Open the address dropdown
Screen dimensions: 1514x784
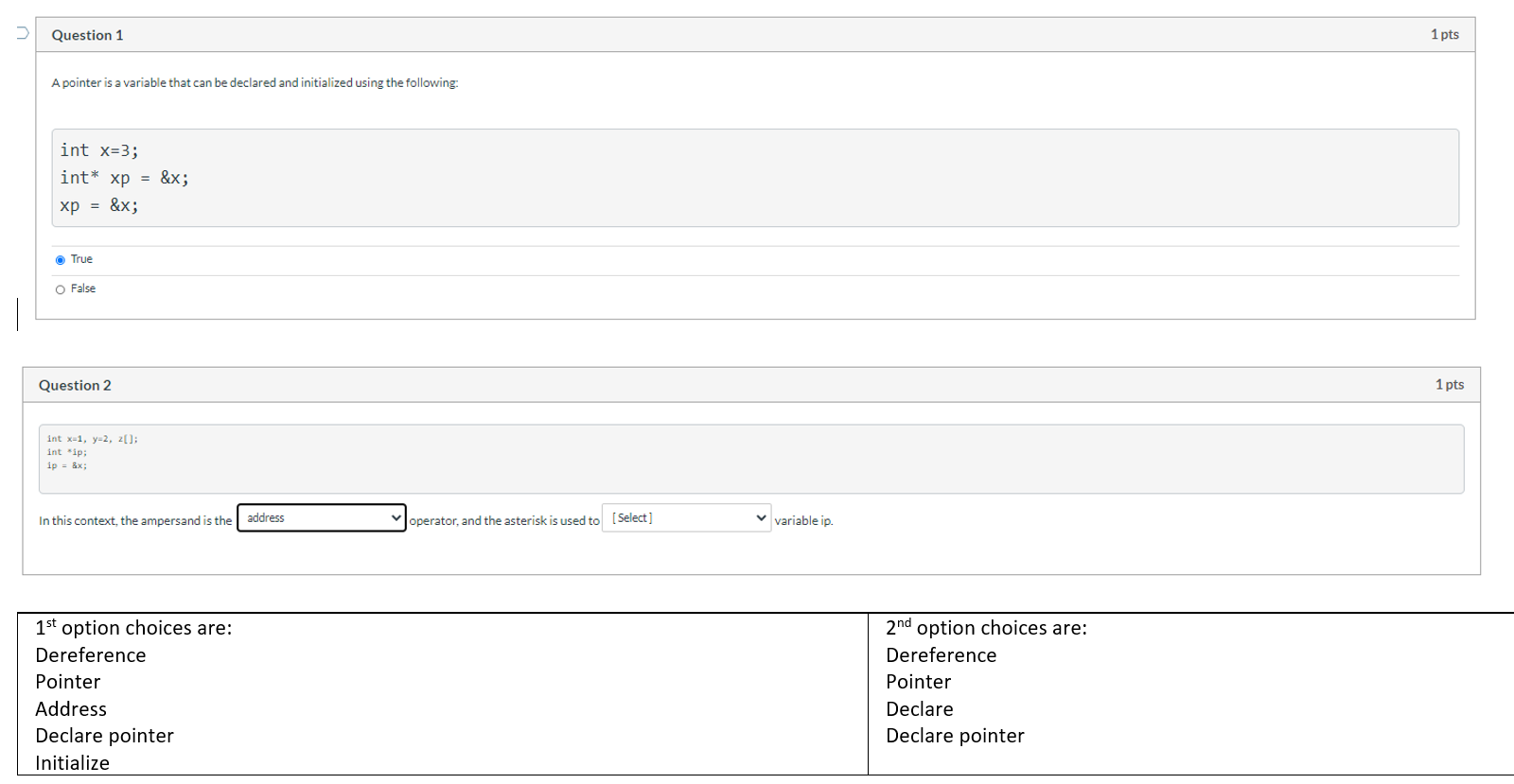pyautogui.click(x=322, y=518)
